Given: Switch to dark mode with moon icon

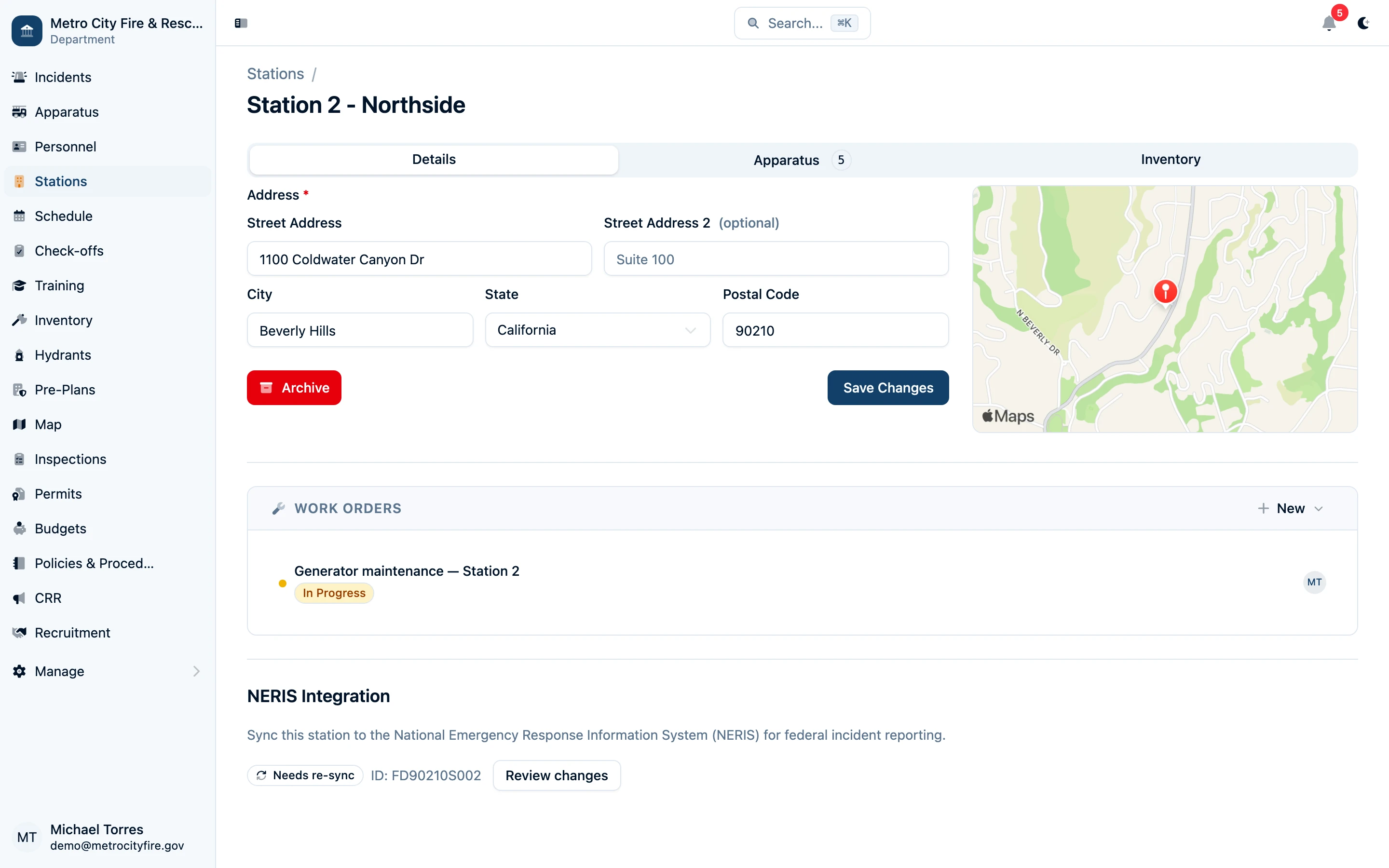Looking at the screenshot, I should [x=1363, y=23].
